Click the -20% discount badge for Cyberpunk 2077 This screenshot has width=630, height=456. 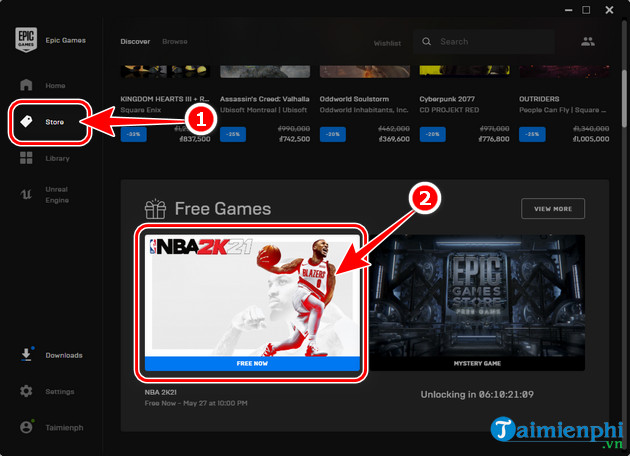coord(433,134)
